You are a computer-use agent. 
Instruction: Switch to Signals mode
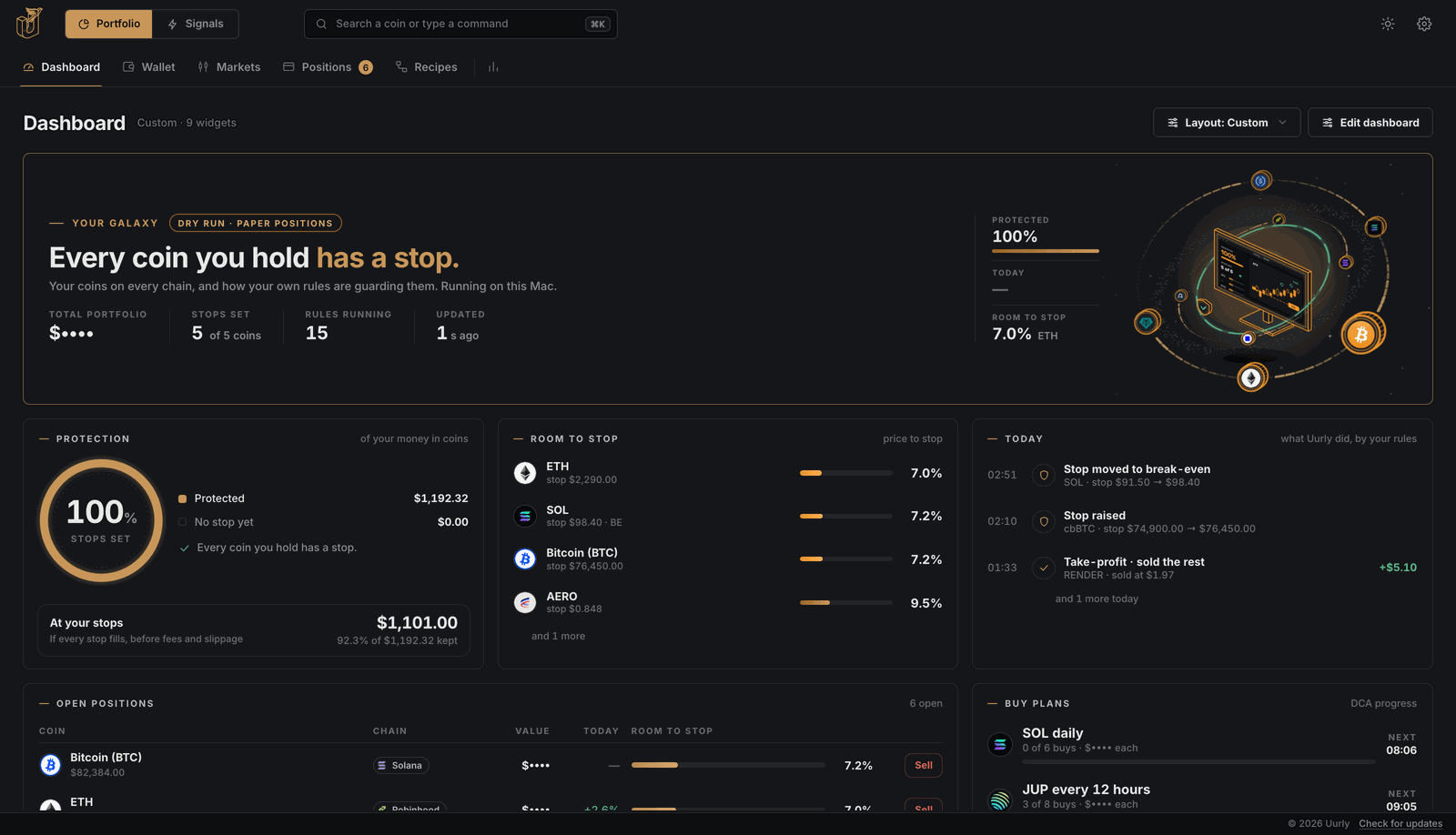point(196,24)
